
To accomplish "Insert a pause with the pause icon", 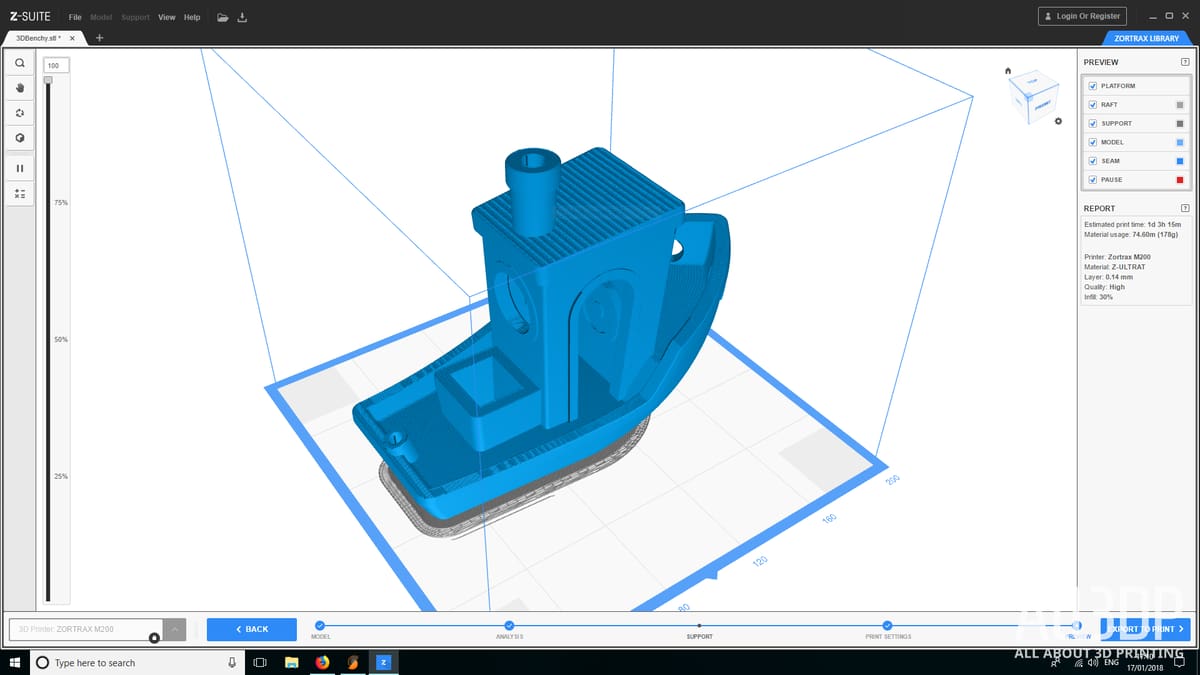I will point(20,168).
